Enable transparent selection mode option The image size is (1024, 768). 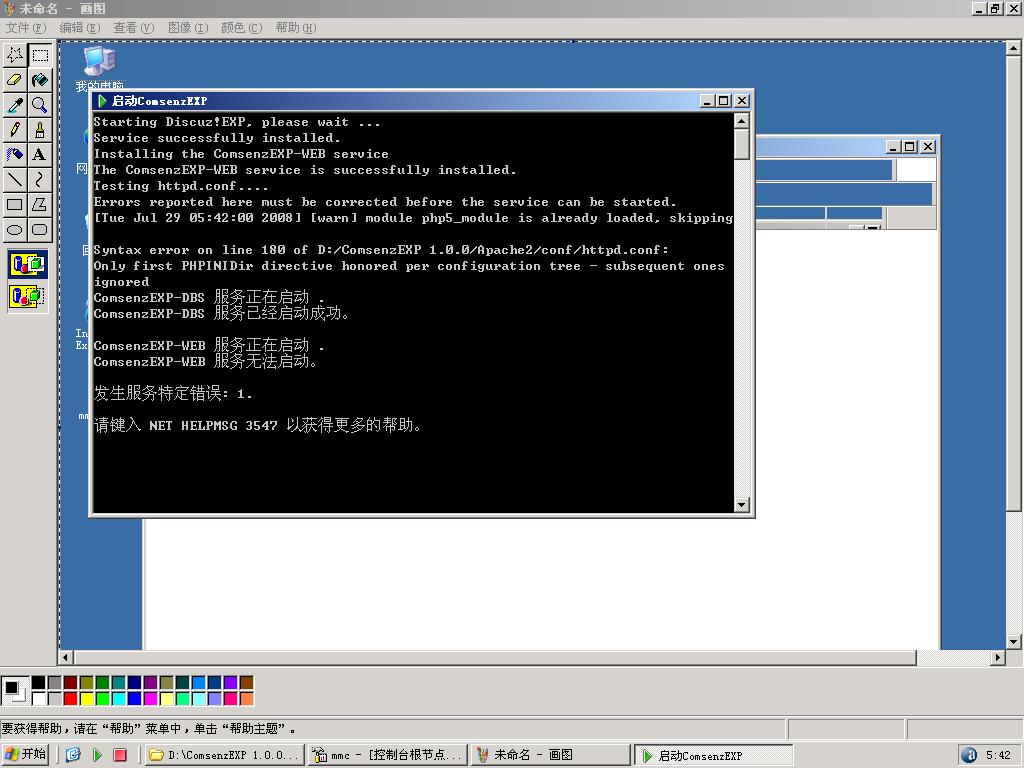pyautogui.click(x=27, y=296)
